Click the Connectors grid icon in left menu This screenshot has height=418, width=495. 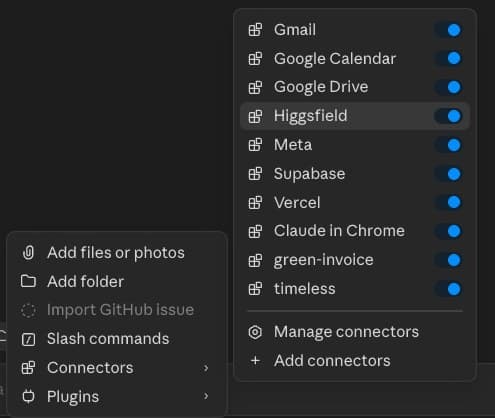click(x=28, y=368)
